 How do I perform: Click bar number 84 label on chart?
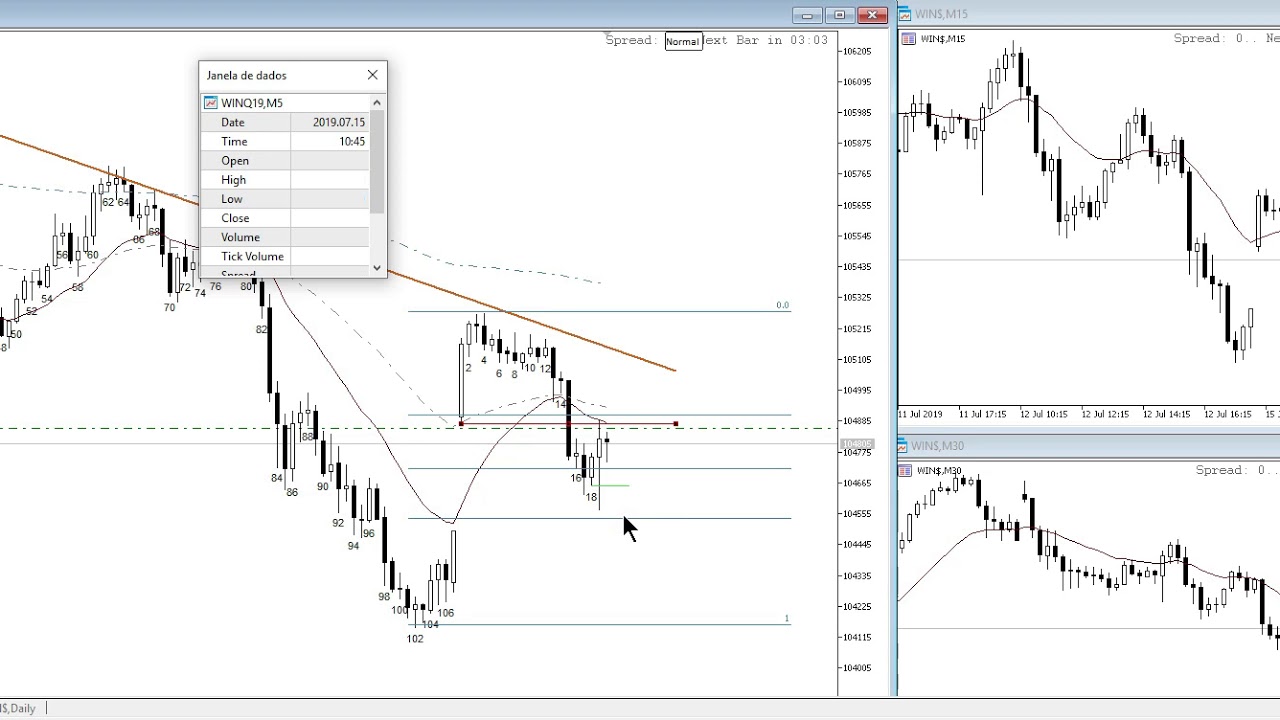277,478
